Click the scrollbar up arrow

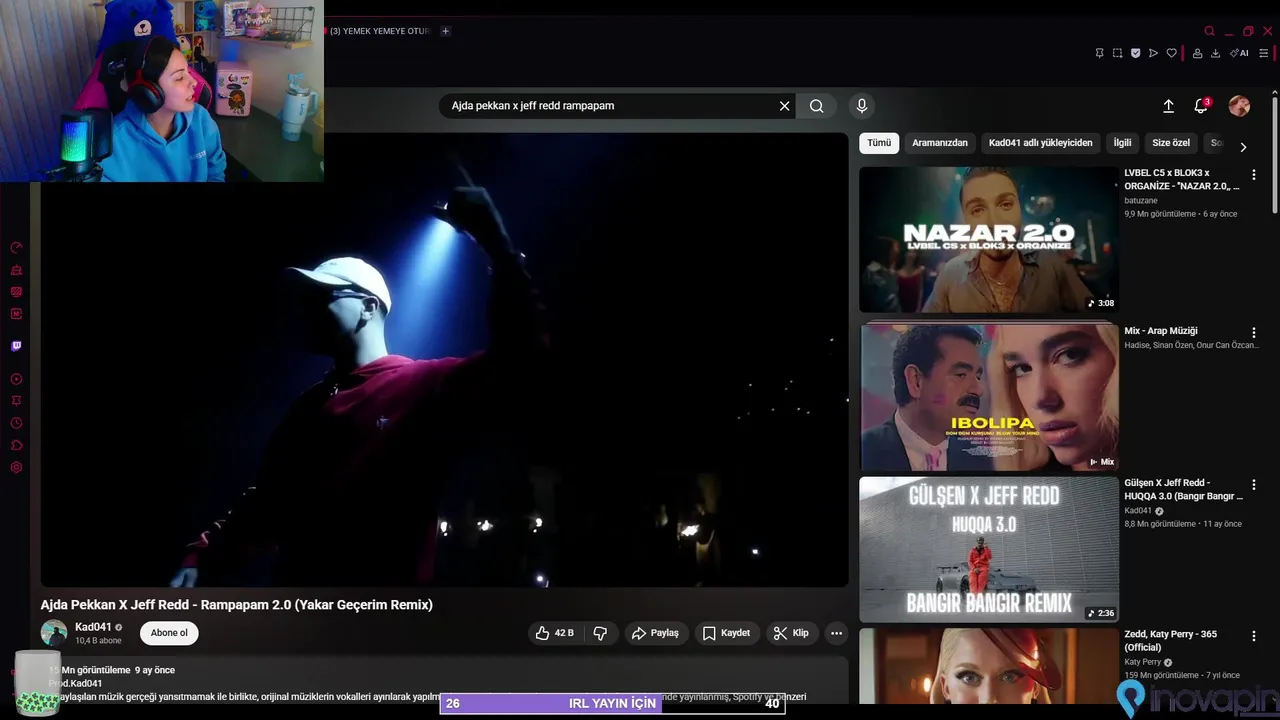click(1274, 91)
